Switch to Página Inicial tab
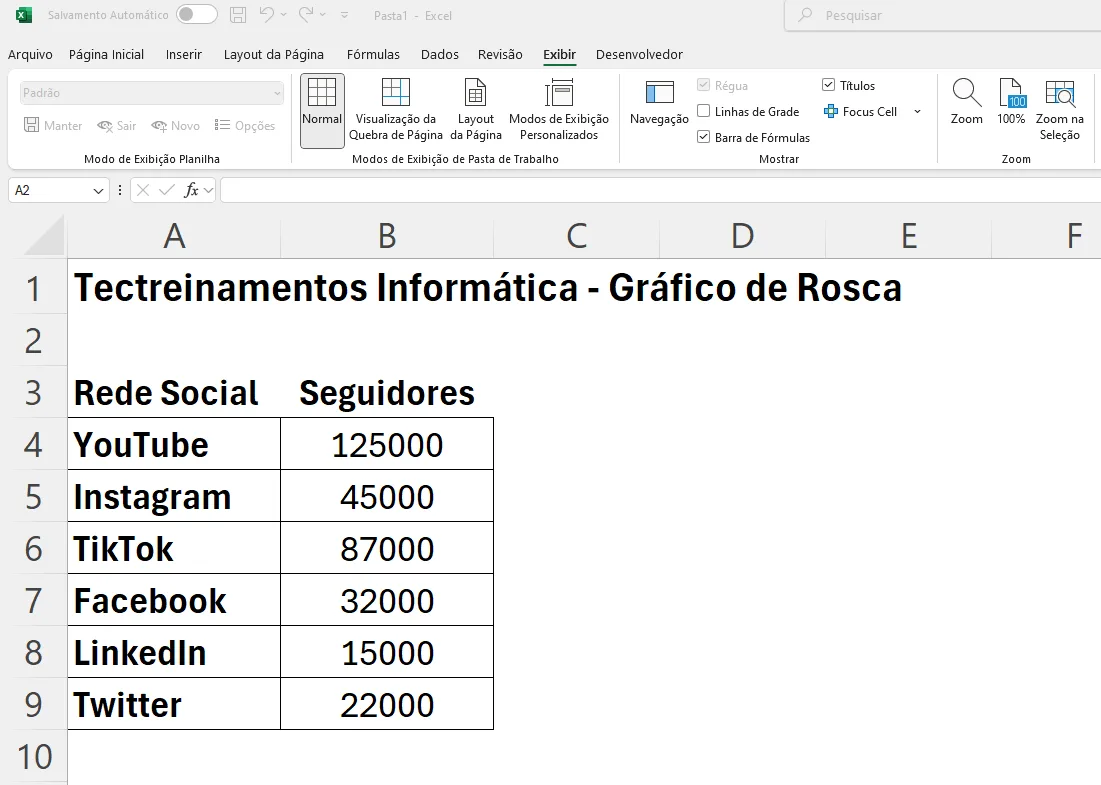 coord(106,54)
